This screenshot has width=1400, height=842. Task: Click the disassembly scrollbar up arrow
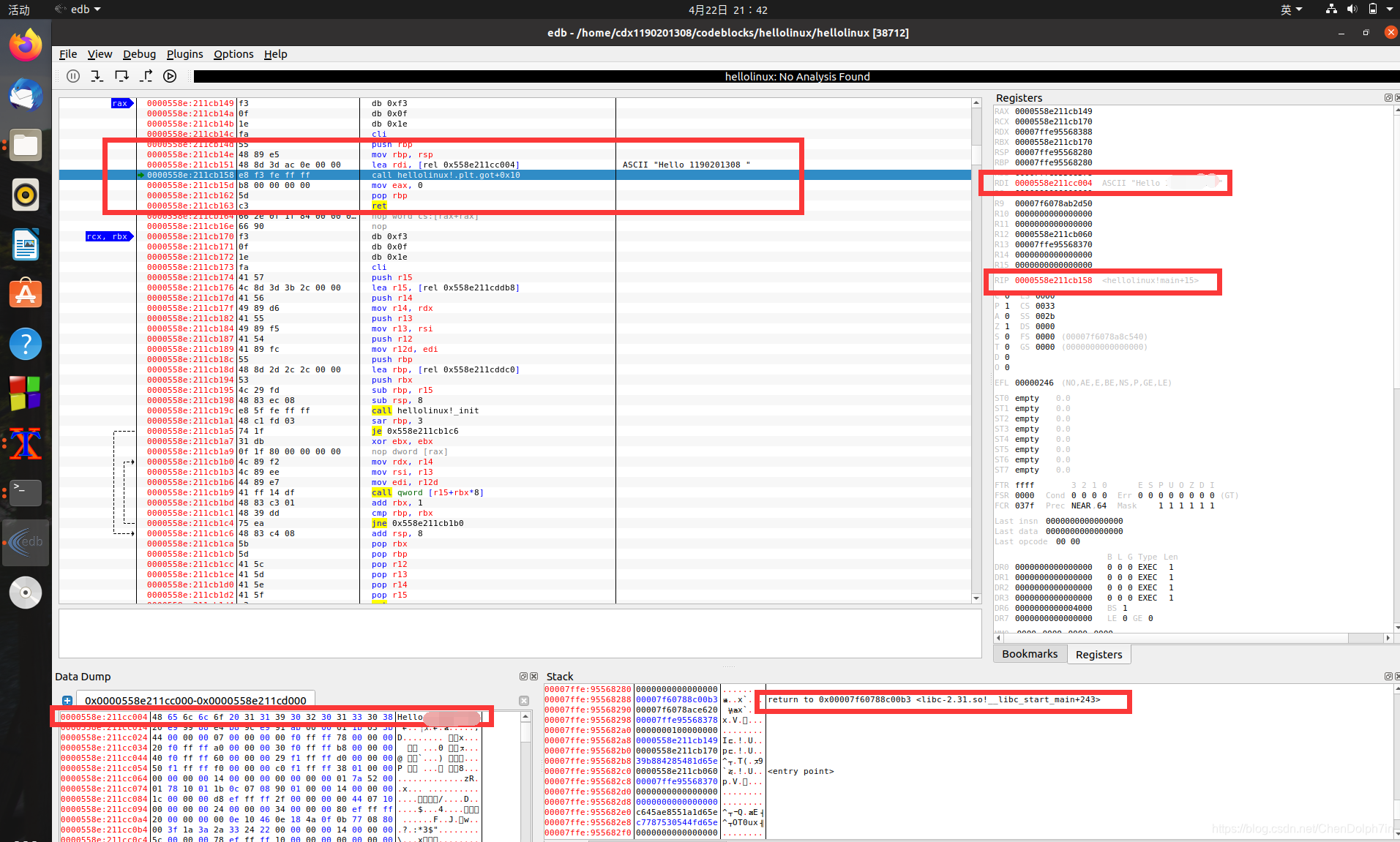click(x=976, y=102)
